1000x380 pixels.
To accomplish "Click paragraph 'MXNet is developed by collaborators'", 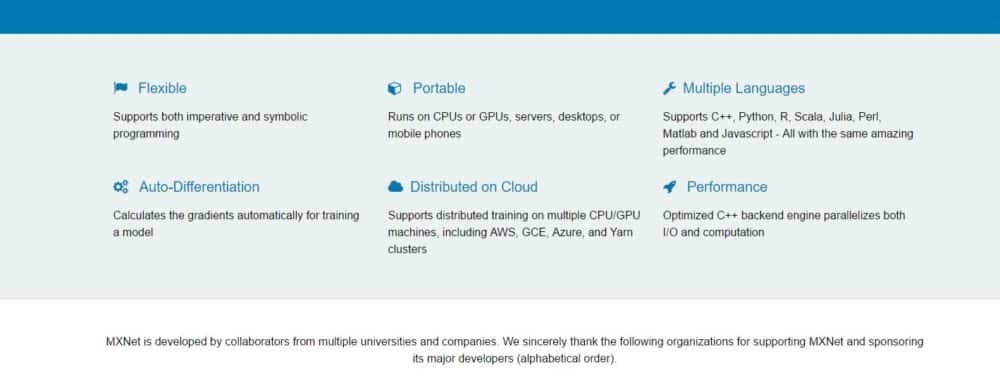I will coord(514,350).
